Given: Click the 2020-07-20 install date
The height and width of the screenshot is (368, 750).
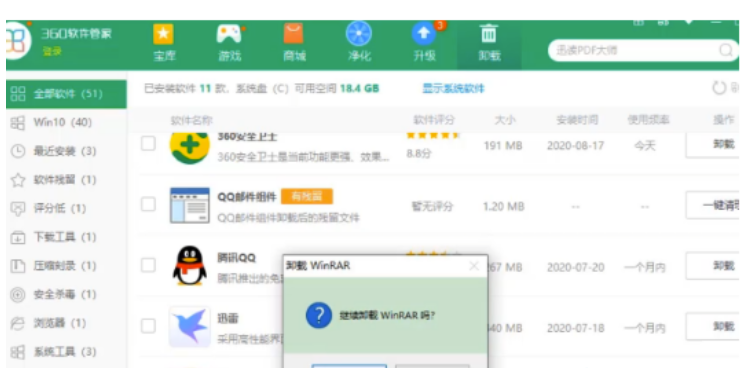Looking at the screenshot, I should pos(576,267).
